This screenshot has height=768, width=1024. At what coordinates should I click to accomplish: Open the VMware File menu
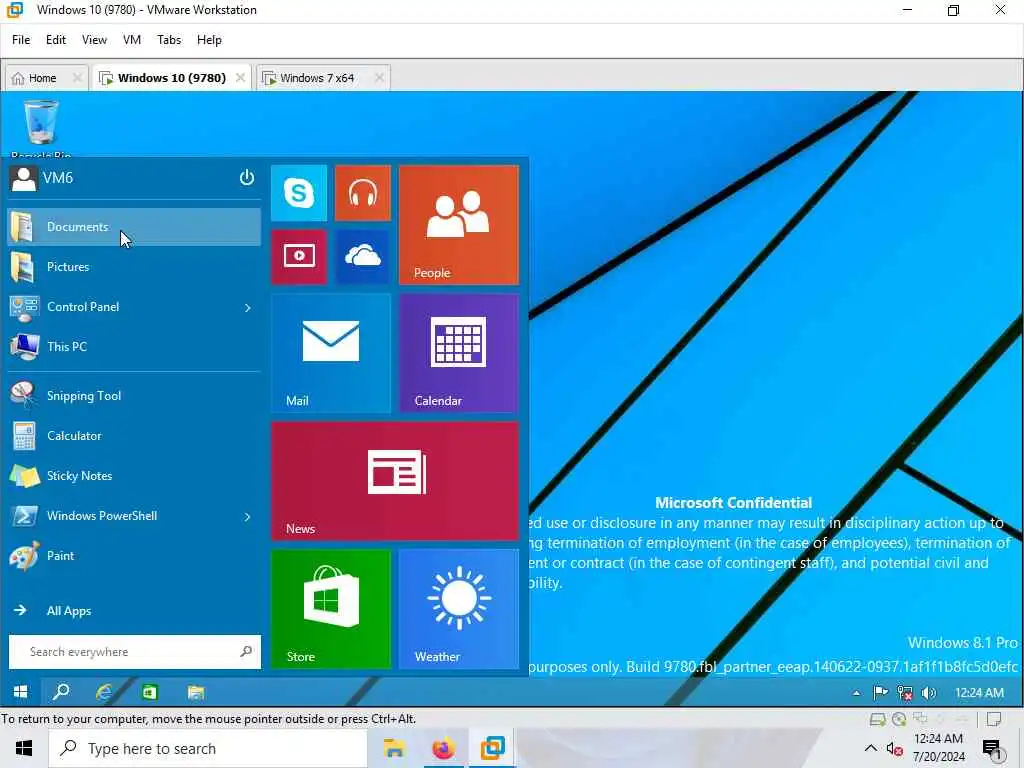click(x=21, y=40)
